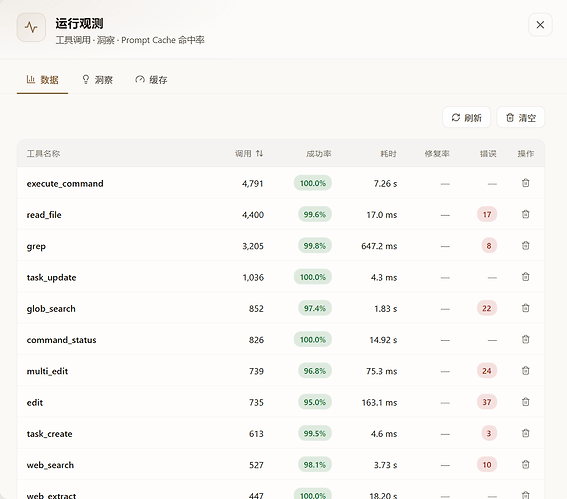Open the 8 errors badge for grep
This screenshot has height=499, width=567.
point(489,246)
